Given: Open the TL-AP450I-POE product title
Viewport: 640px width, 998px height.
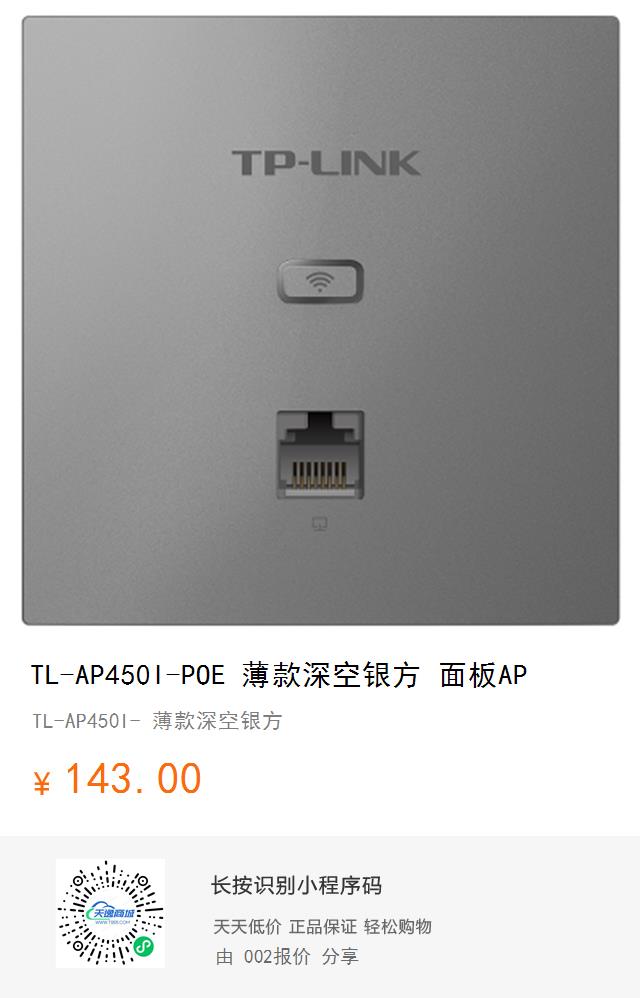Looking at the screenshot, I should (x=279, y=675).
